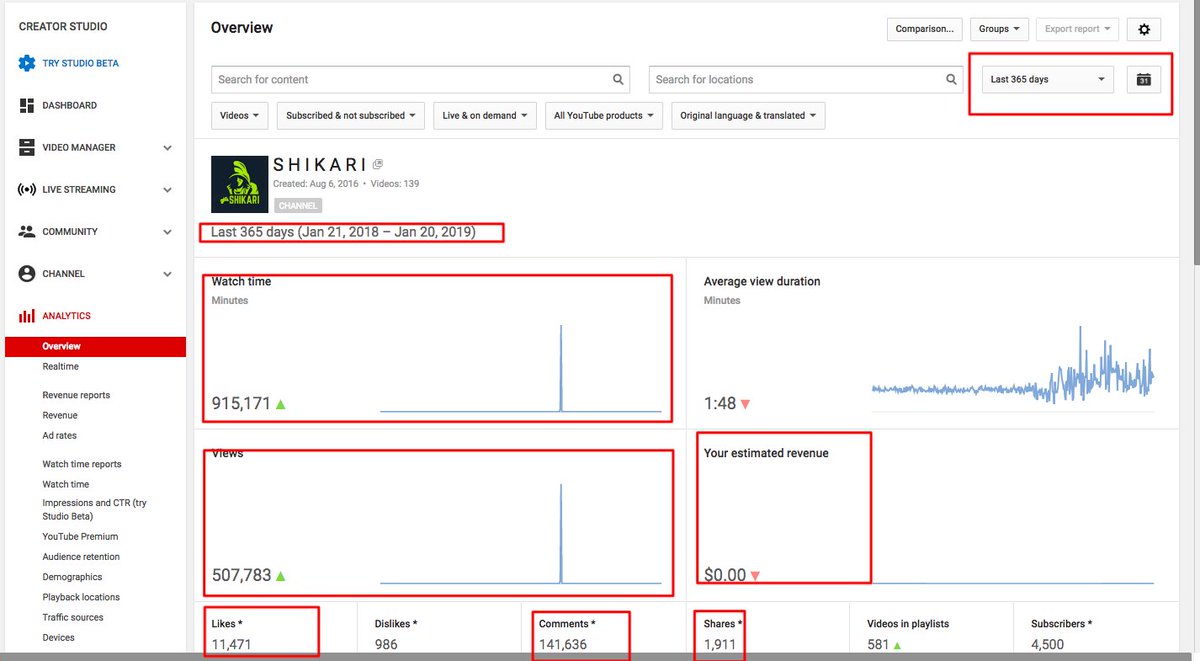
Task: Open the Realtime report
Action: (60, 367)
